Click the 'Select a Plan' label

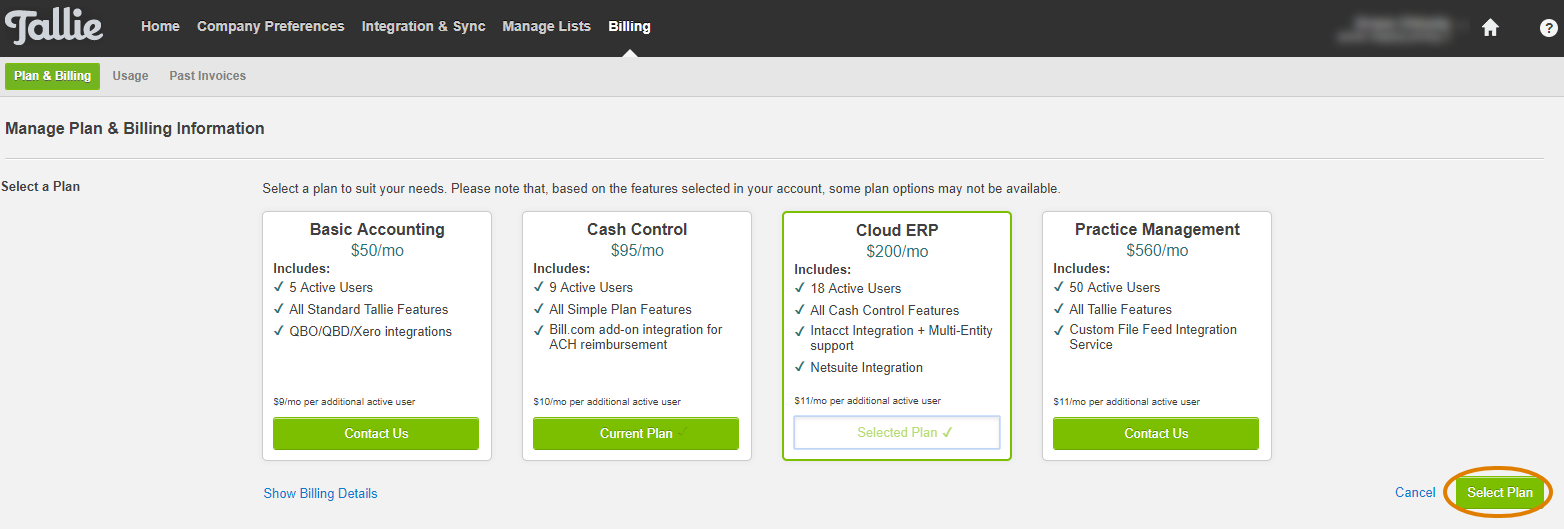[41, 187]
